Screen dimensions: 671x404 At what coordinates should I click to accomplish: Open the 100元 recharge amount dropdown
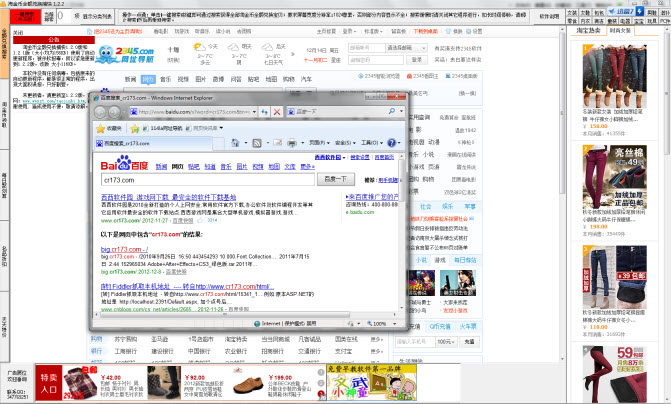coord(446,342)
